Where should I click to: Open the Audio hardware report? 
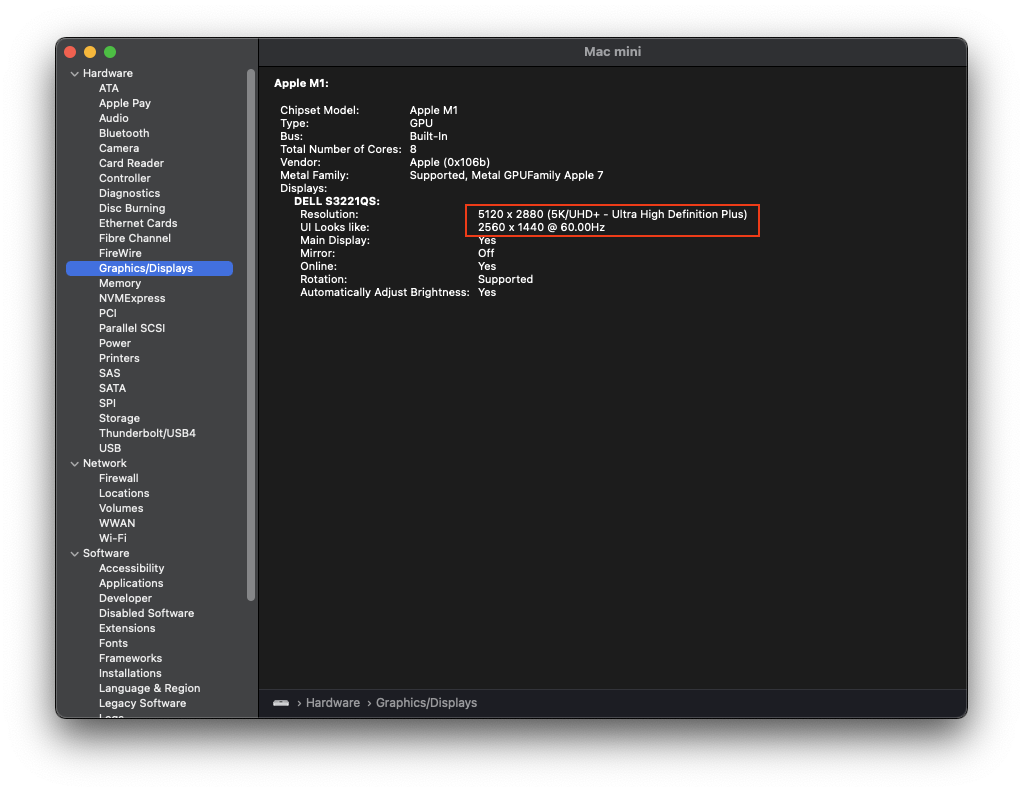(x=113, y=117)
